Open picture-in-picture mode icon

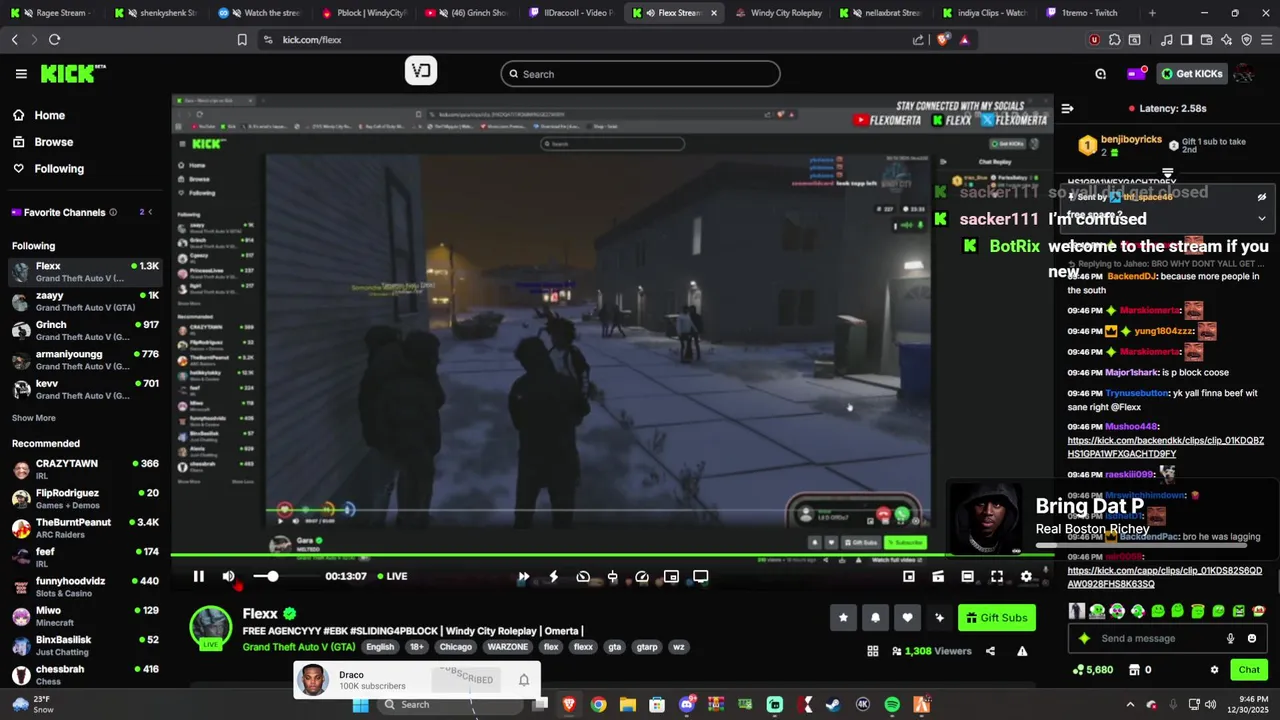pos(671,576)
